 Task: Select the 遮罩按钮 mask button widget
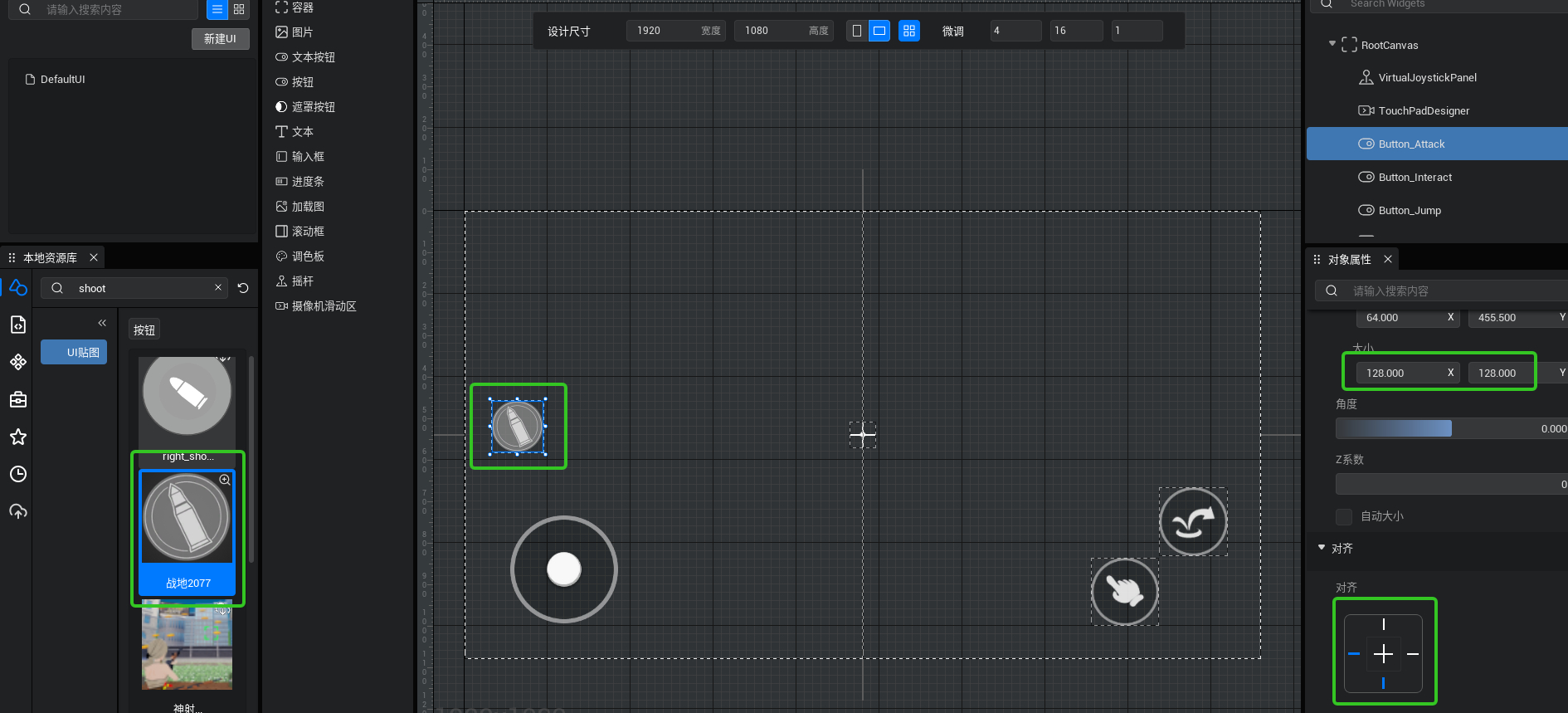tap(305, 107)
